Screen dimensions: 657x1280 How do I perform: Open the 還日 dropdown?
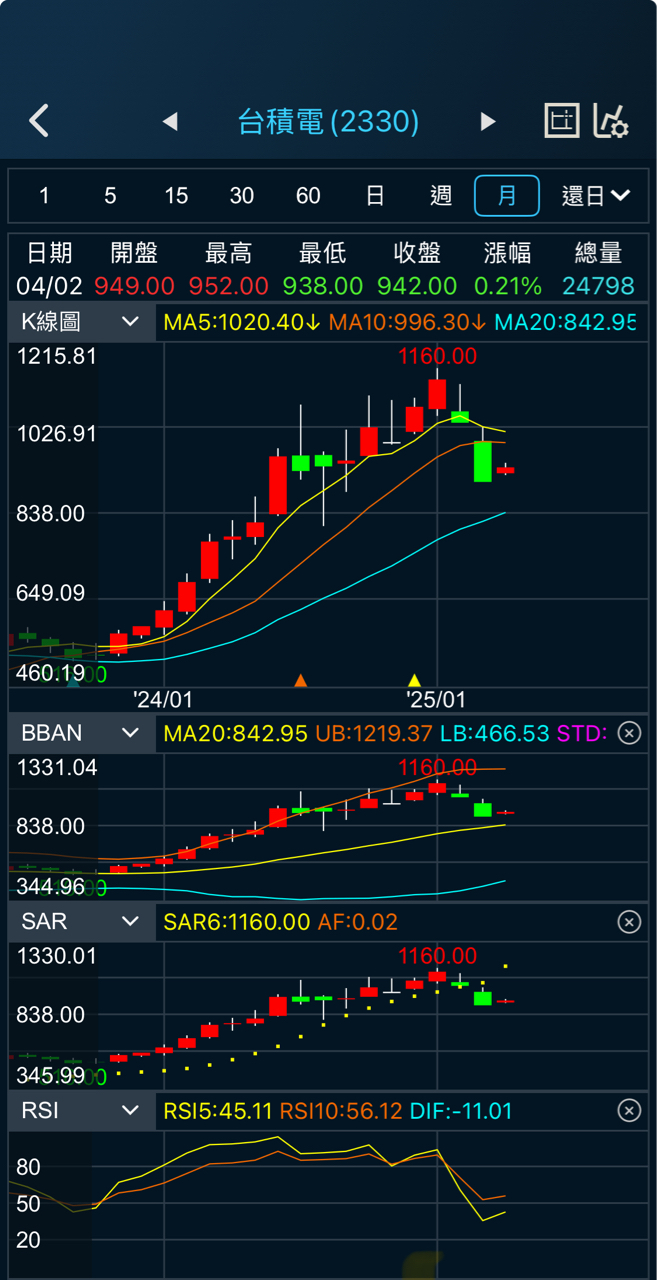click(x=596, y=196)
